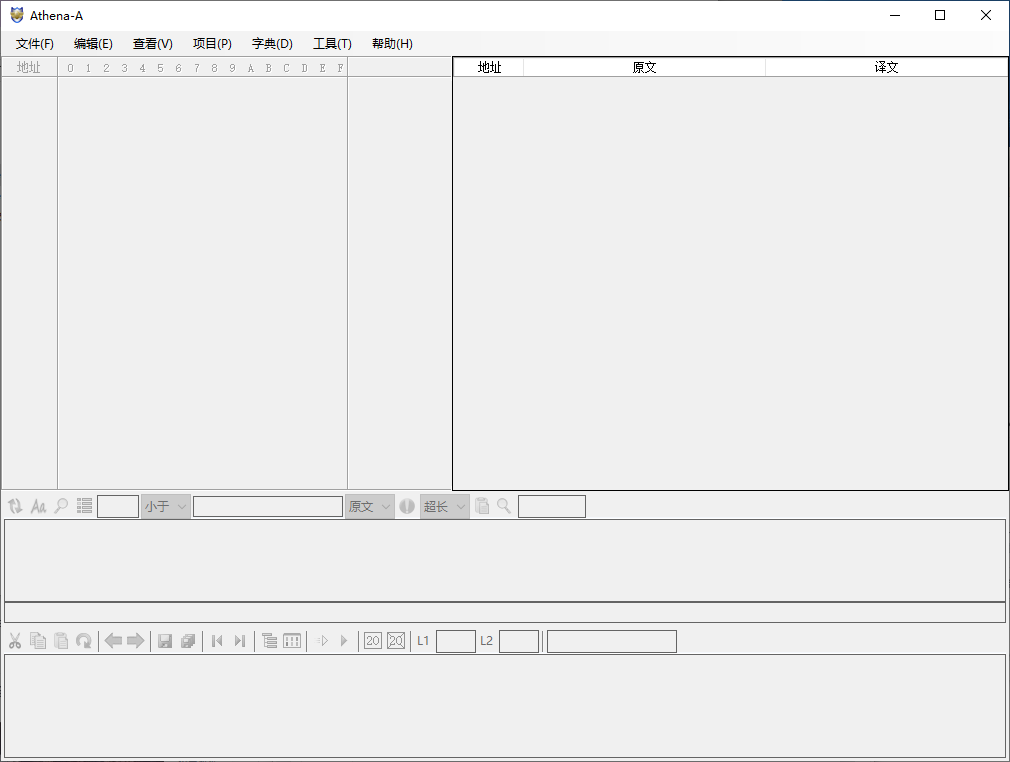Click the Copy icon on bottom toolbar

(38, 641)
